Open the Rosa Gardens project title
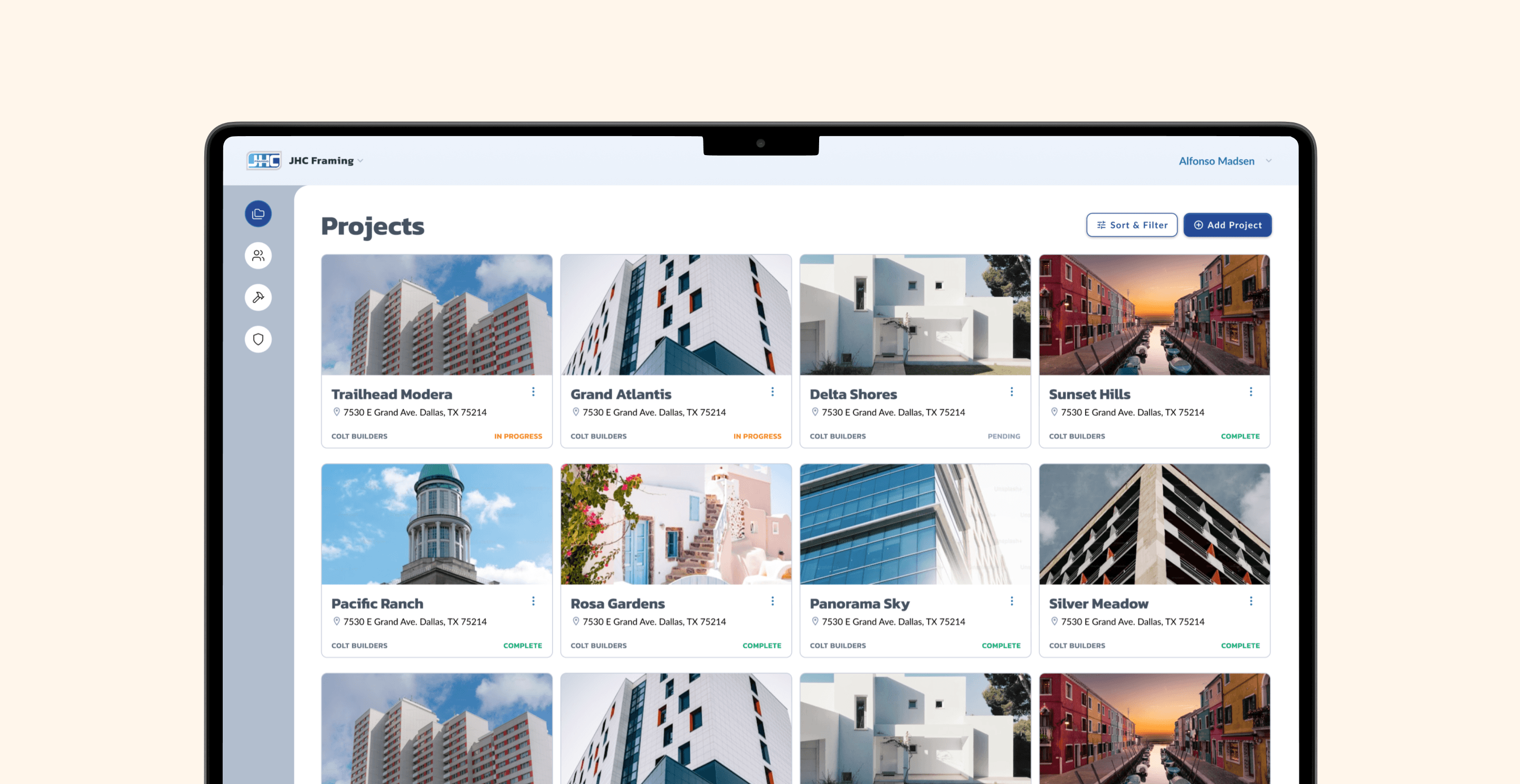Viewport: 1520px width, 784px height. coord(617,604)
